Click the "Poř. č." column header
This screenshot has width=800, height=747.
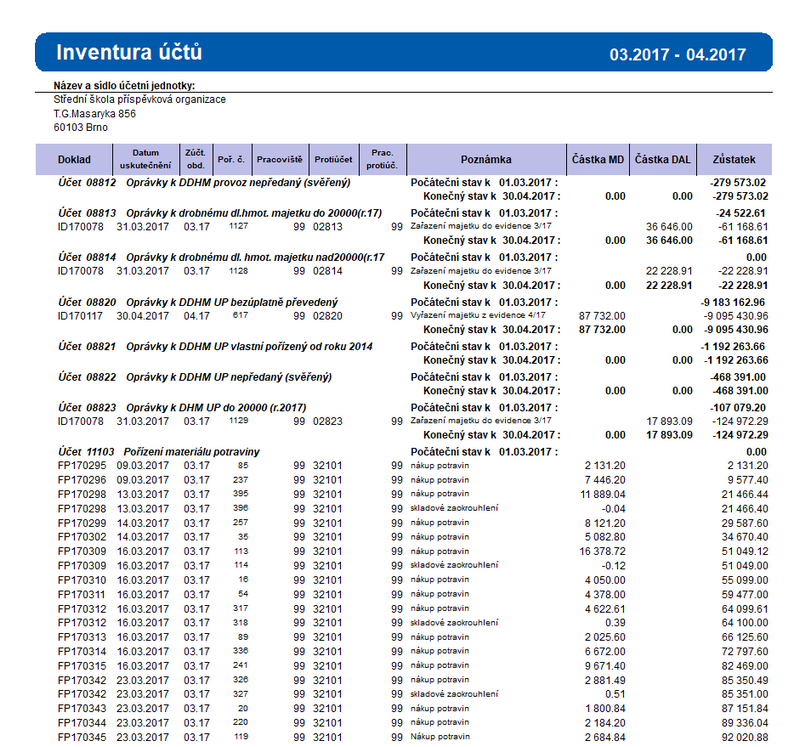pos(231,160)
